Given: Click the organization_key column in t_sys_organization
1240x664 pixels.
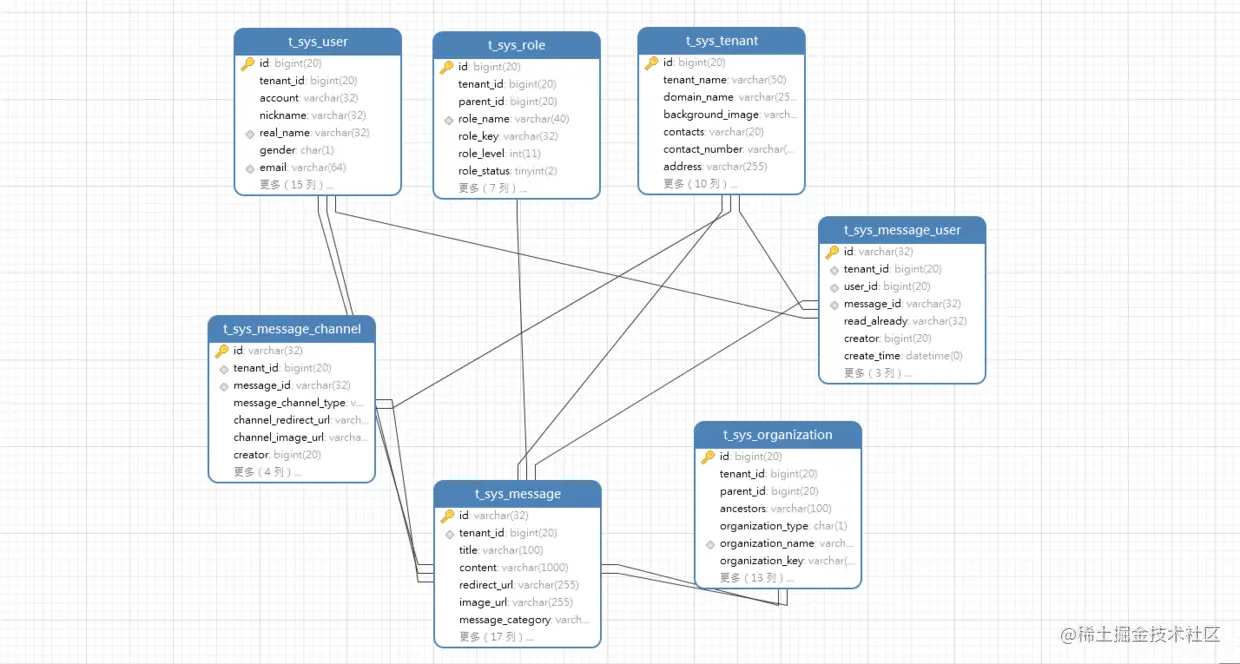Looking at the screenshot, I should coord(787,561).
